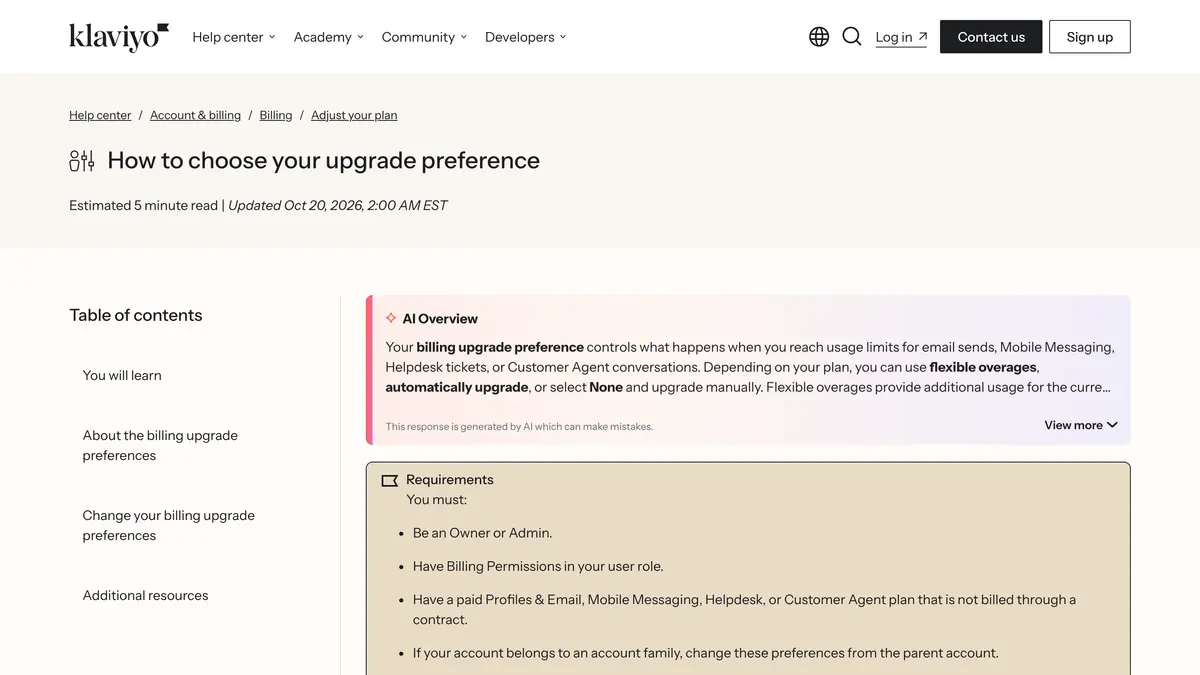Click 'Have Billing Permissions in your user role.'
The height and width of the screenshot is (675, 1200).
point(538,566)
